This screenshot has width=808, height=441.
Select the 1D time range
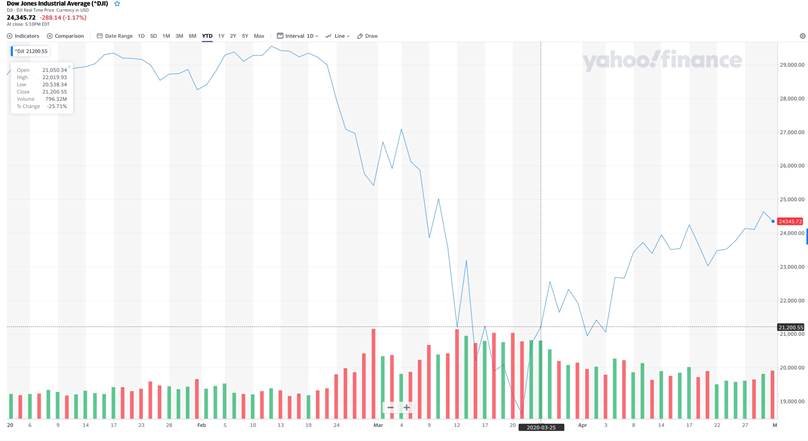point(141,36)
